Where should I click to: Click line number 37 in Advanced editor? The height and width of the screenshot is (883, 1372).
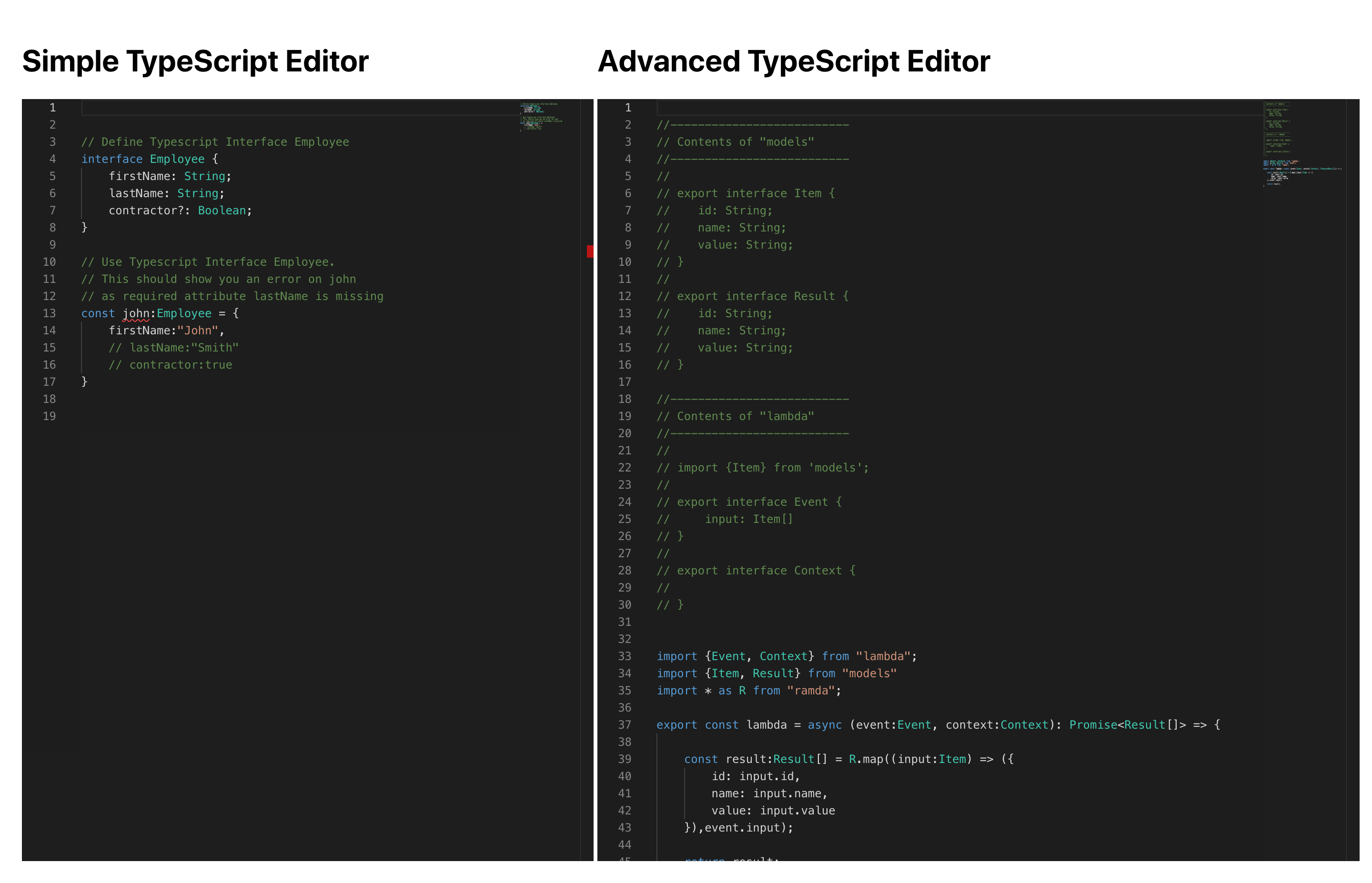[x=625, y=725]
